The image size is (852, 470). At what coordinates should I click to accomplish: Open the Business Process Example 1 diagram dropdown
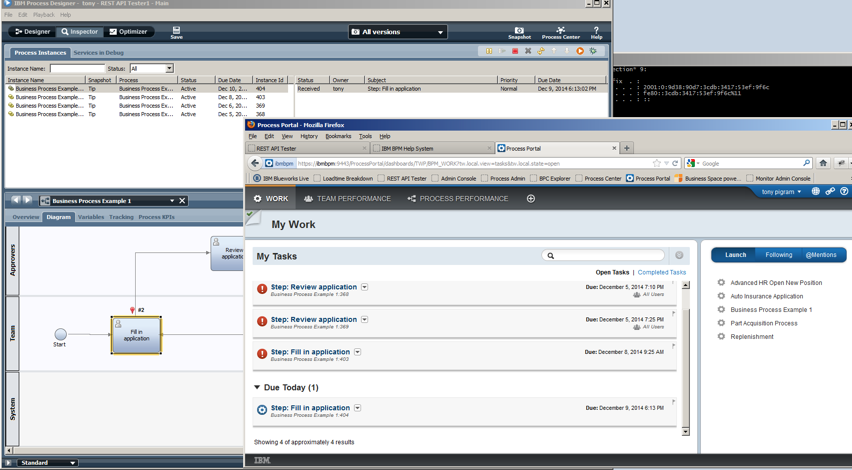coord(172,201)
